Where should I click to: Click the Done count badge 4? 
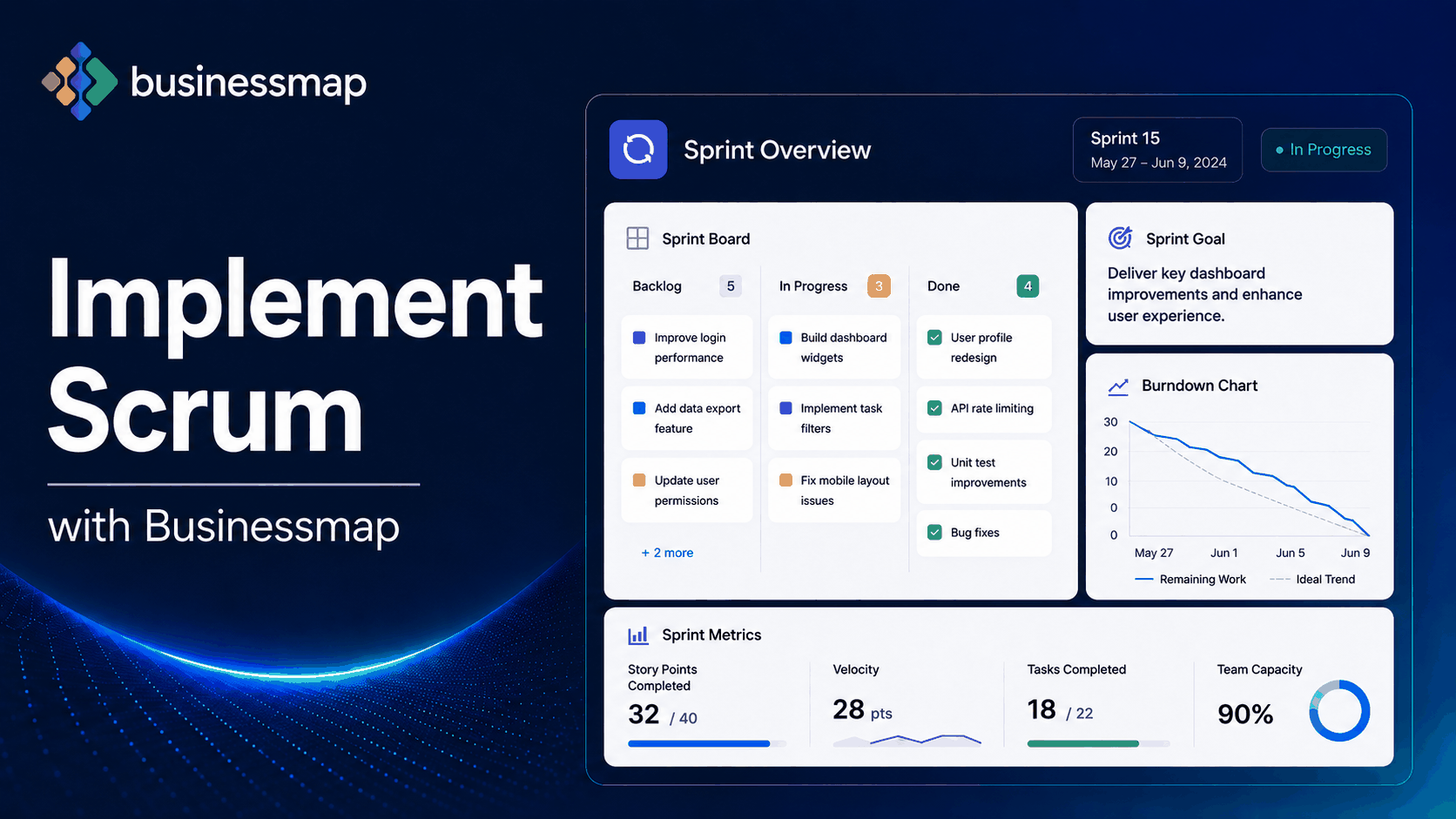click(1028, 285)
